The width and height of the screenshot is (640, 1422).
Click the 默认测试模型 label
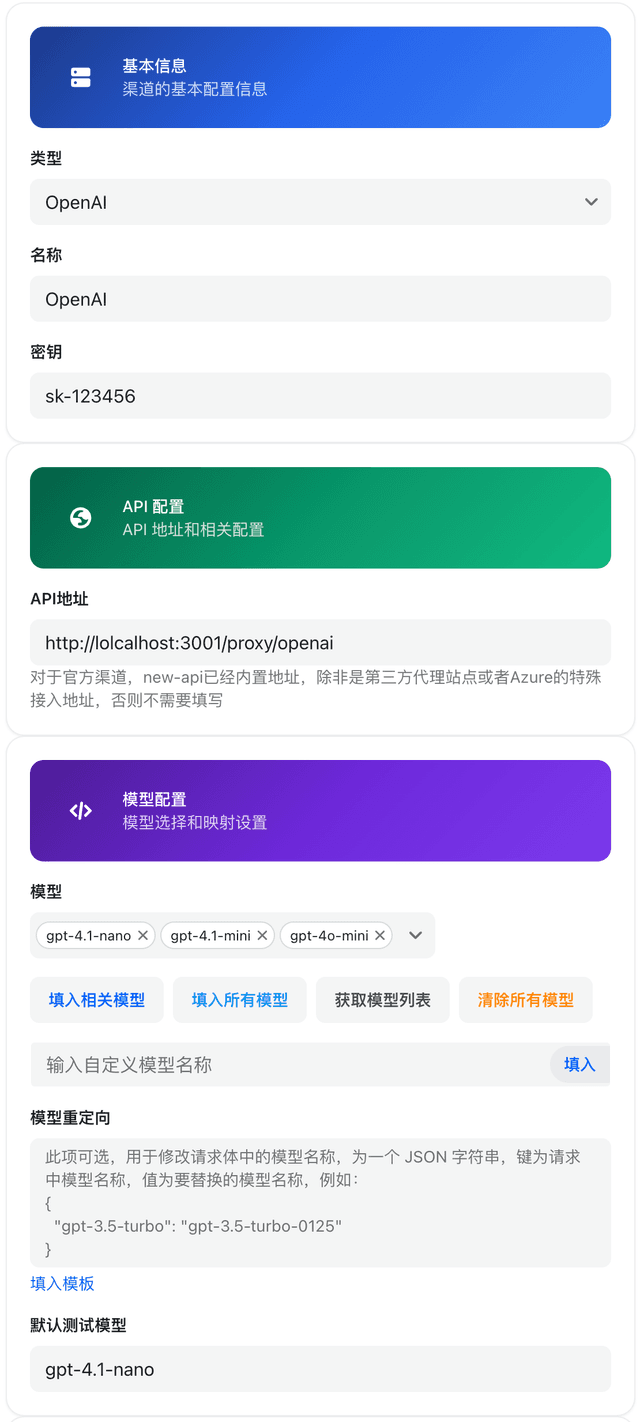(x=78, y=1325)
